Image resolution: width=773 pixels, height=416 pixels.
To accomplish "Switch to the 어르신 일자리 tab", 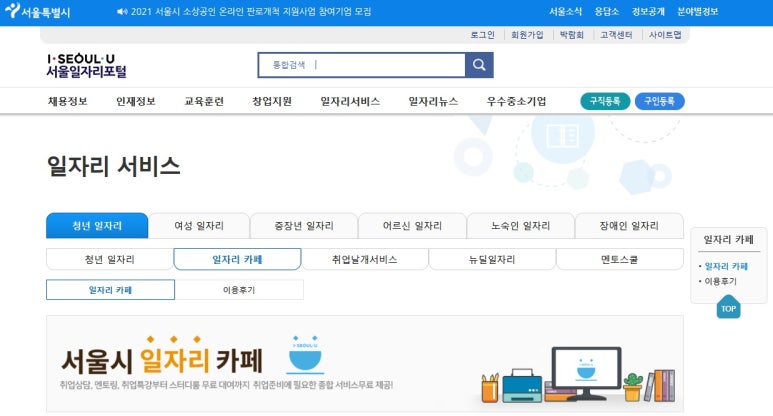I will (x=412, y=226).
